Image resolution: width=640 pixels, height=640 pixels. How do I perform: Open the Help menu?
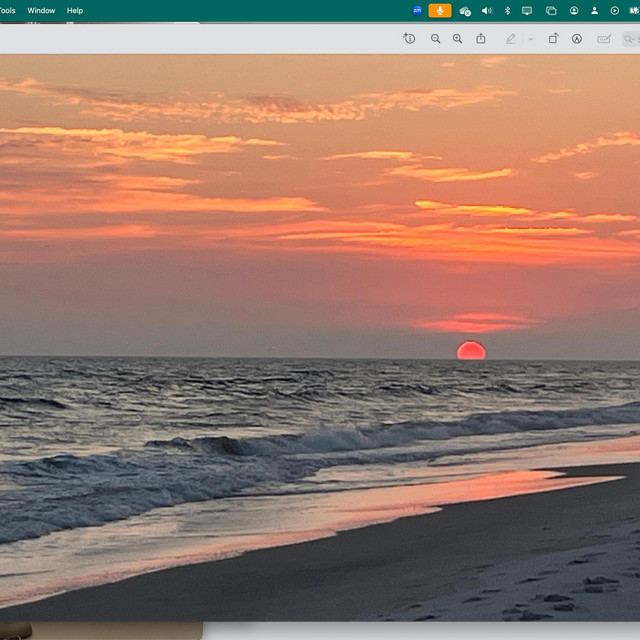point(75,11)
